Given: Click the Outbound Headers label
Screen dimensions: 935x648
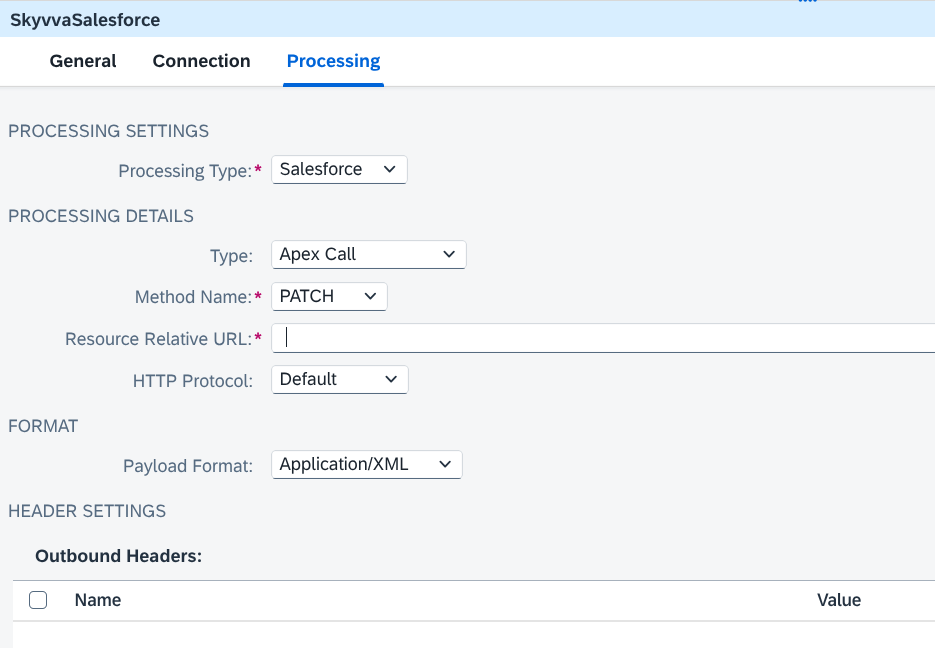Looking at the screenshot, I should pos(119,556).
